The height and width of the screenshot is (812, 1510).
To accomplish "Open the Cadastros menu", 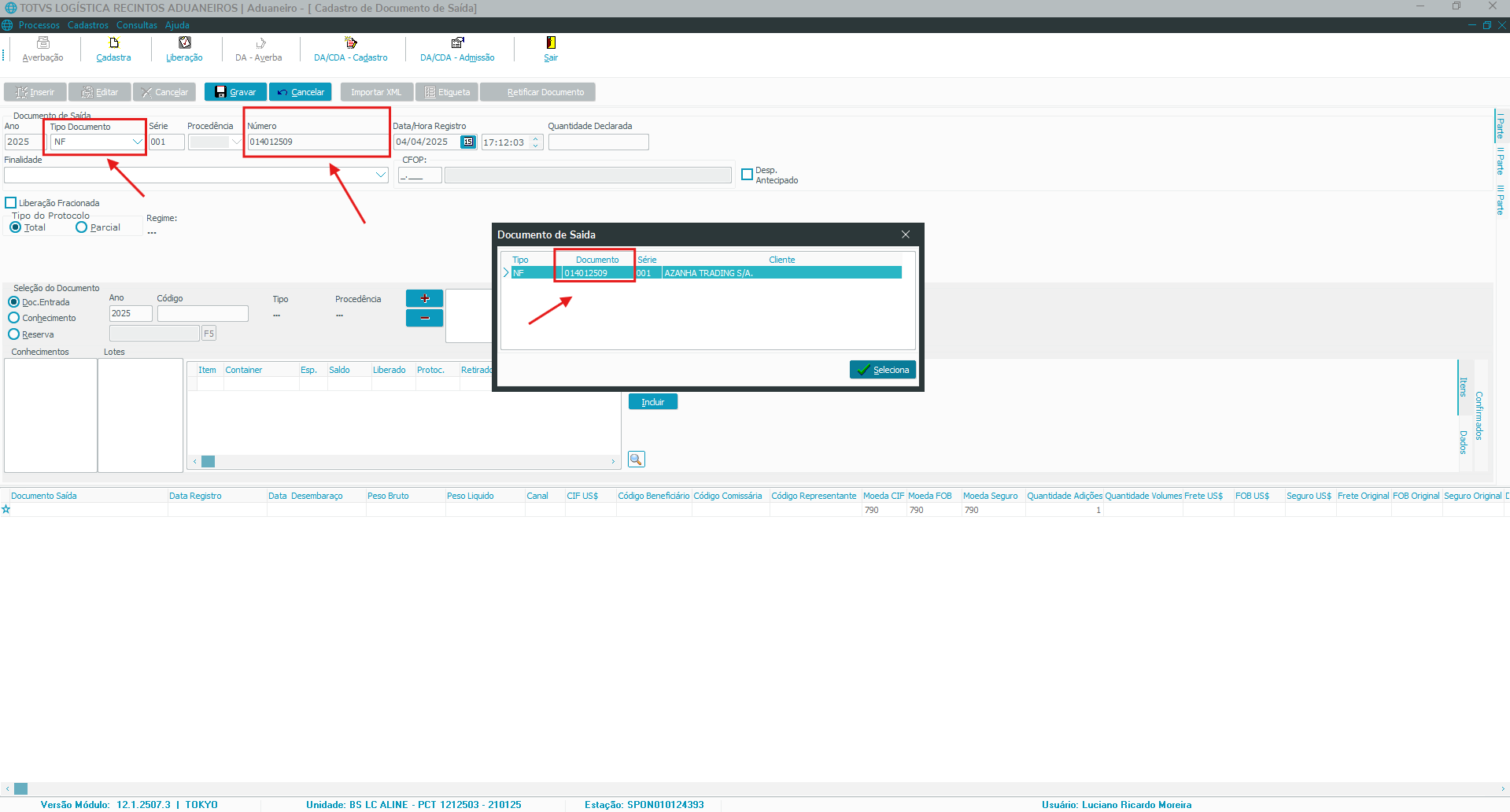I will coord(88,25).
